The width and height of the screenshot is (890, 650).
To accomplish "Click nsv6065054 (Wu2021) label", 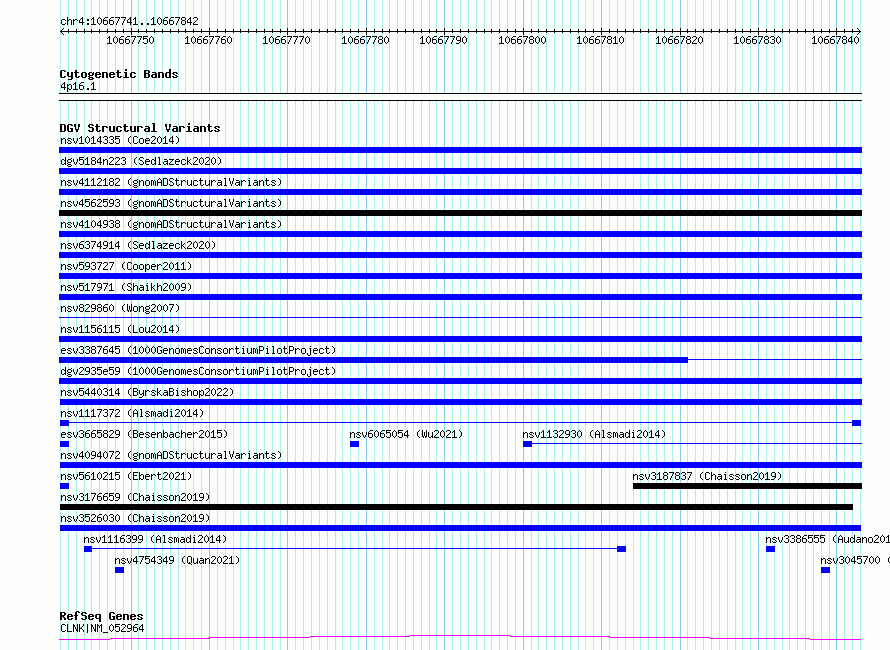I will (x=406, y=434).
